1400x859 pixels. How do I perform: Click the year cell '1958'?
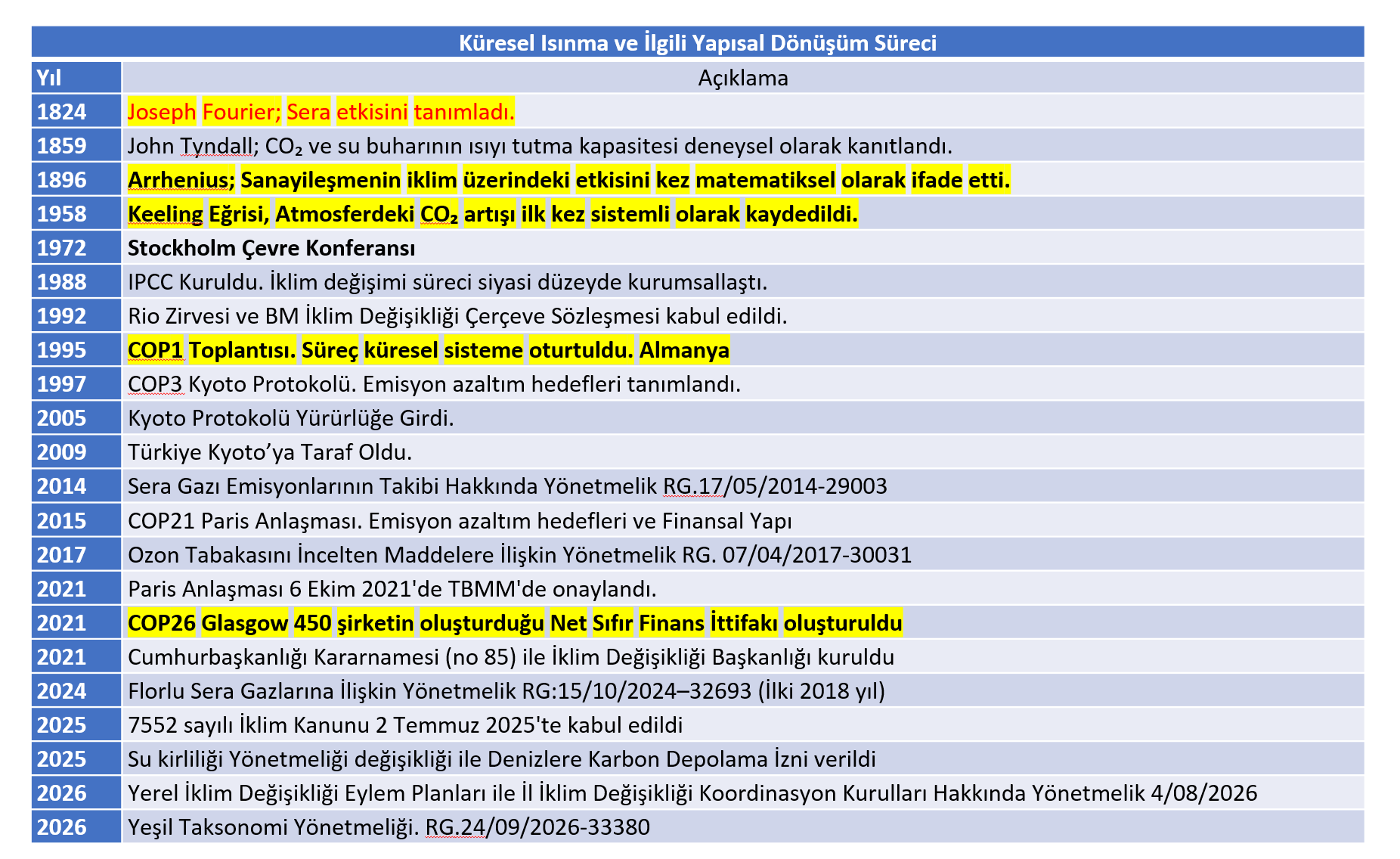(x=76, y=213)
